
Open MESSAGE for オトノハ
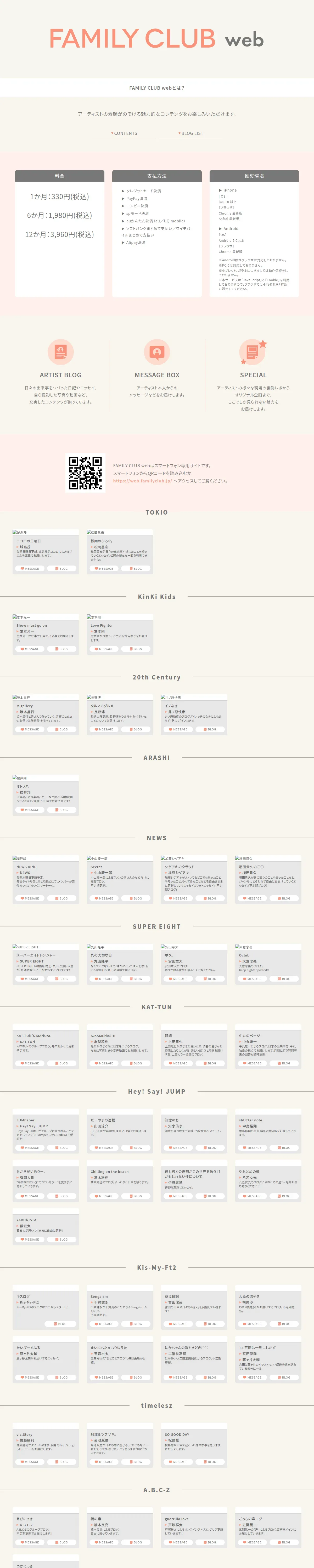click(30, 810)
